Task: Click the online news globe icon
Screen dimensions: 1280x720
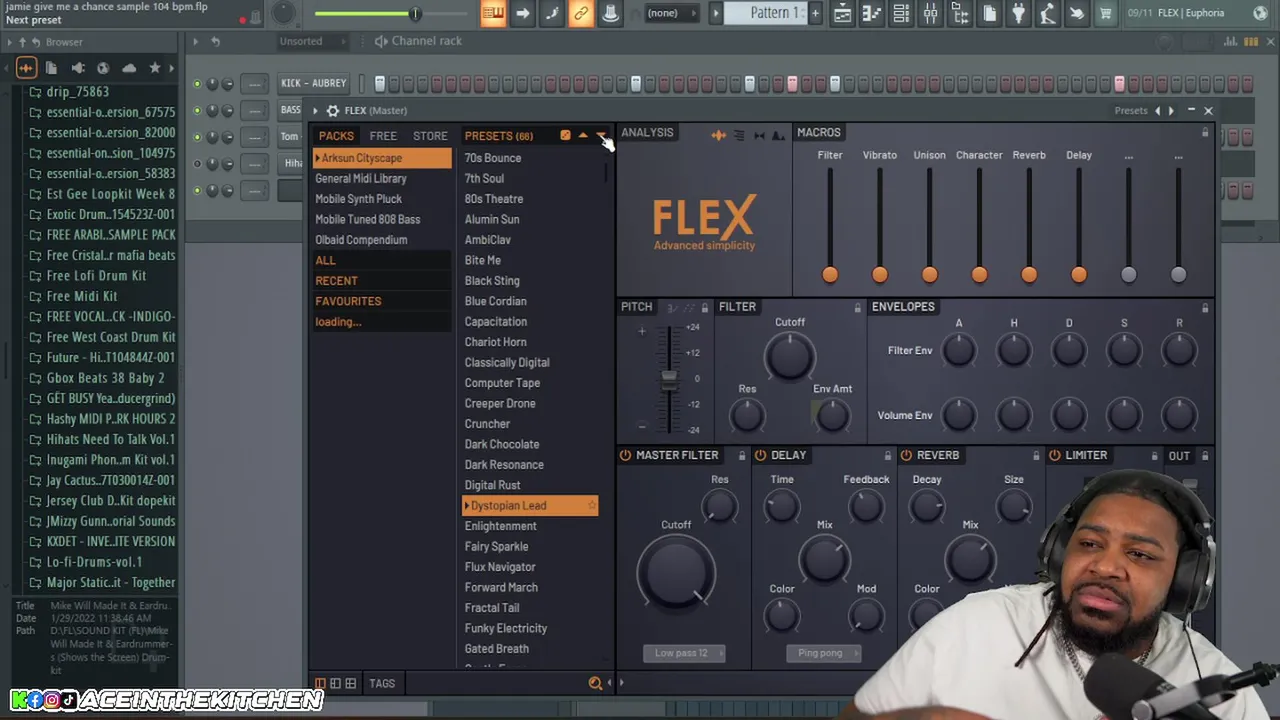Action: tap(1260, 13)
